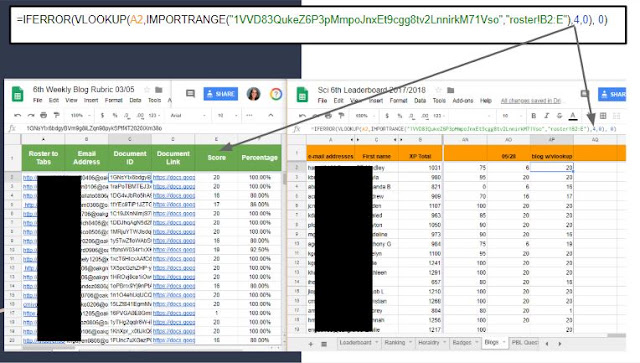Click the SHARE button in Leaderboard window

click(x=612, y=94)
